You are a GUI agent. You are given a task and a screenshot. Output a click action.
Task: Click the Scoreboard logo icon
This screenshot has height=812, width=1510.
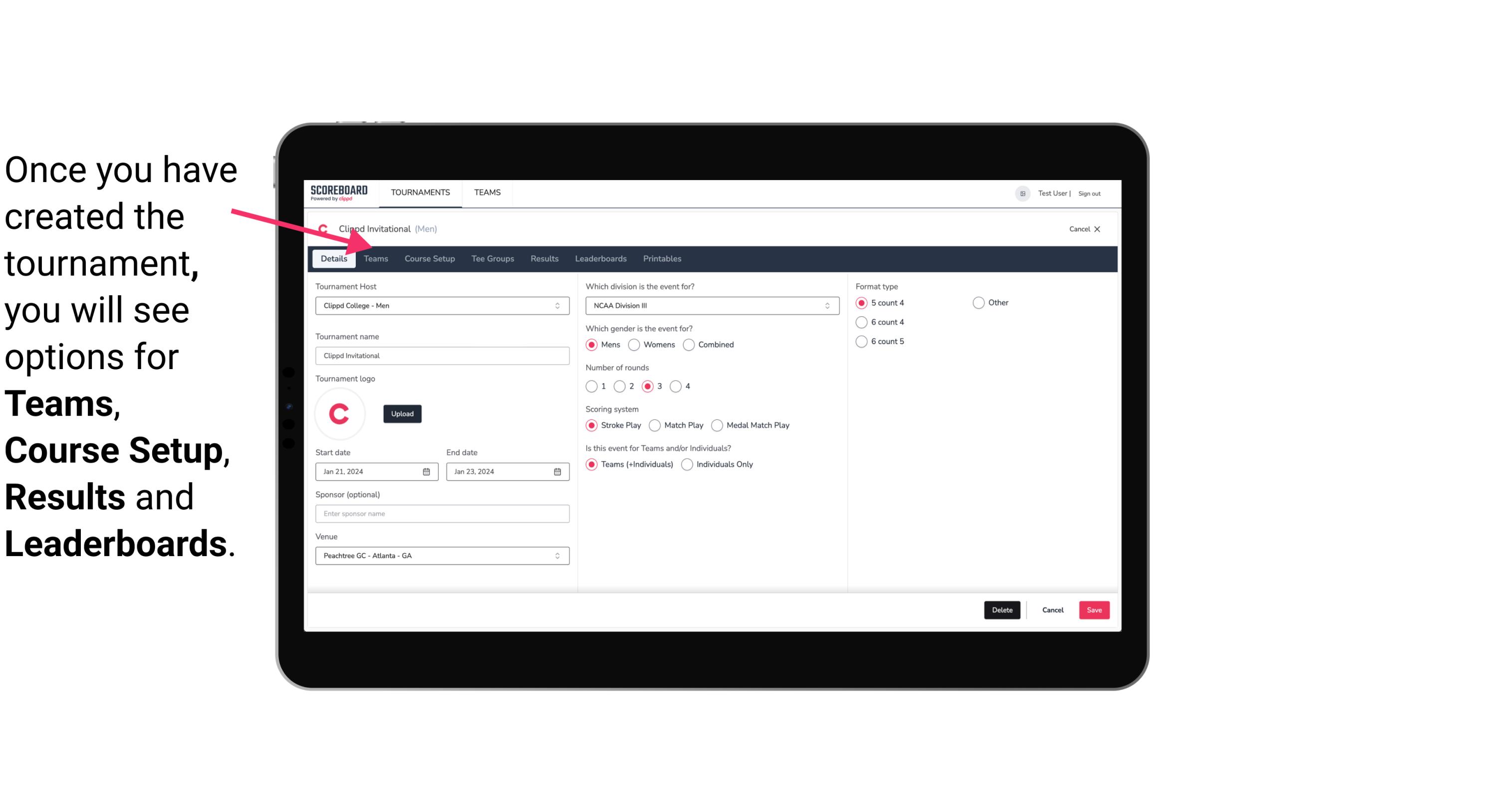pyautogui.click(x=338, y=192)
